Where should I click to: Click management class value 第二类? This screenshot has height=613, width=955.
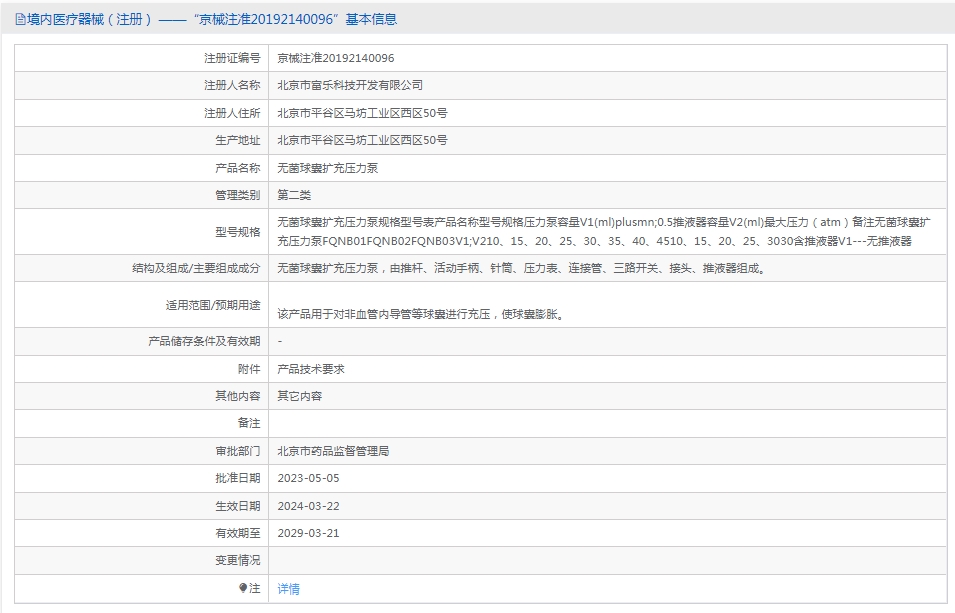coord(294,195)
